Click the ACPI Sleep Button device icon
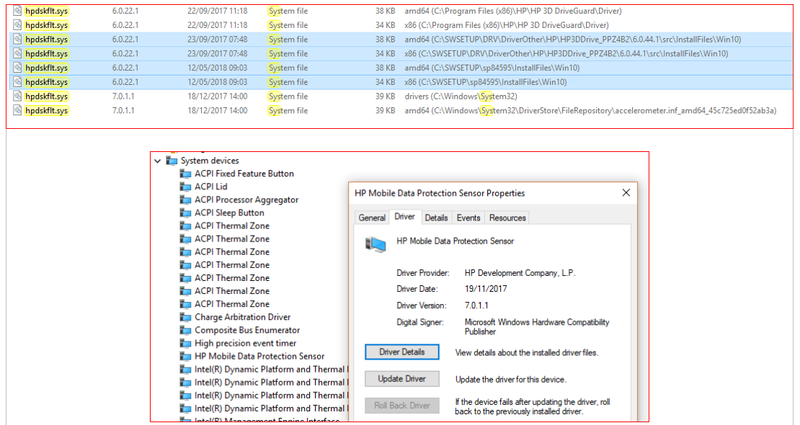Viewport: 800px width, 425px height. click(185, 212)
